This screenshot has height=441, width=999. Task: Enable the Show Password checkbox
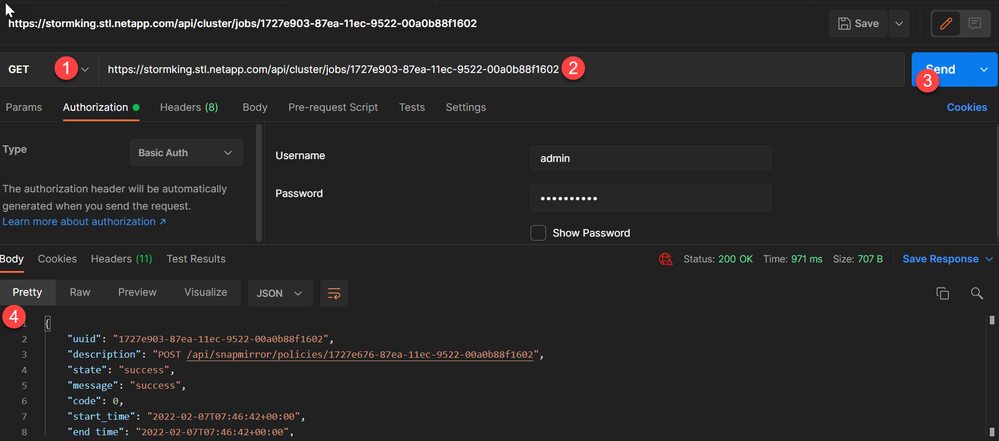[538, 233]
